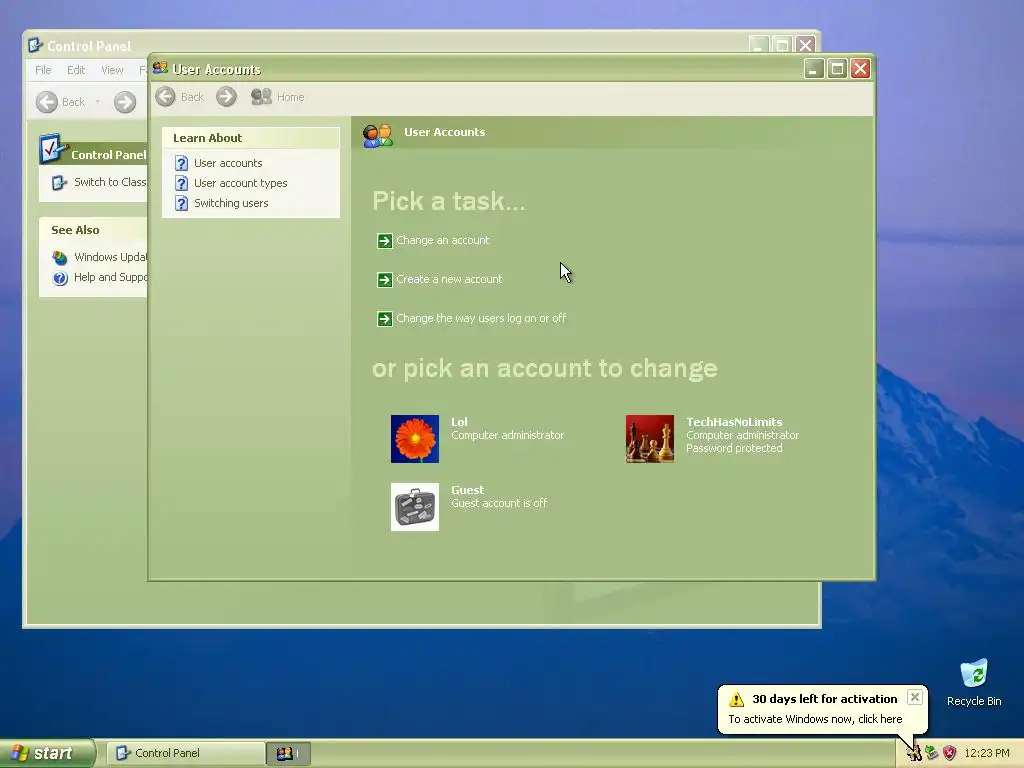Choose Change an account task
1024x768 pixels.
(442, 240)
